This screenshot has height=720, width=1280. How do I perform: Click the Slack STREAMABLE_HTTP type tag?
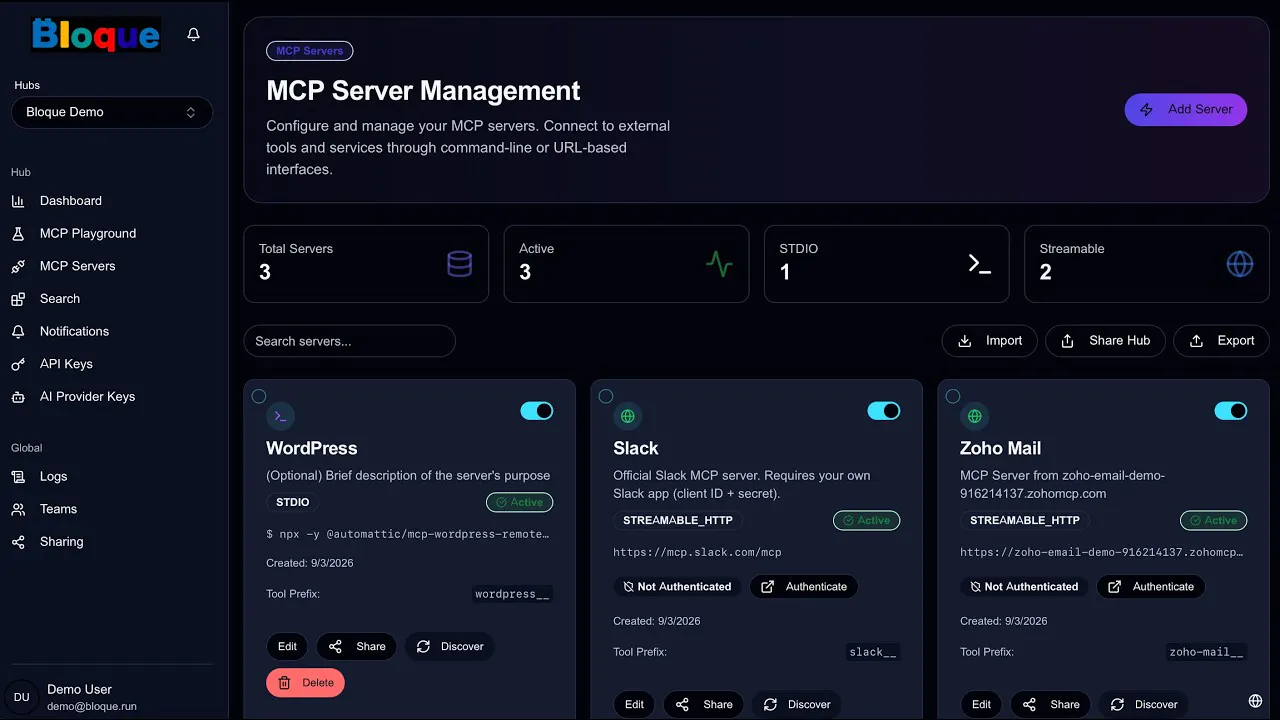click(x=678, y=521)
